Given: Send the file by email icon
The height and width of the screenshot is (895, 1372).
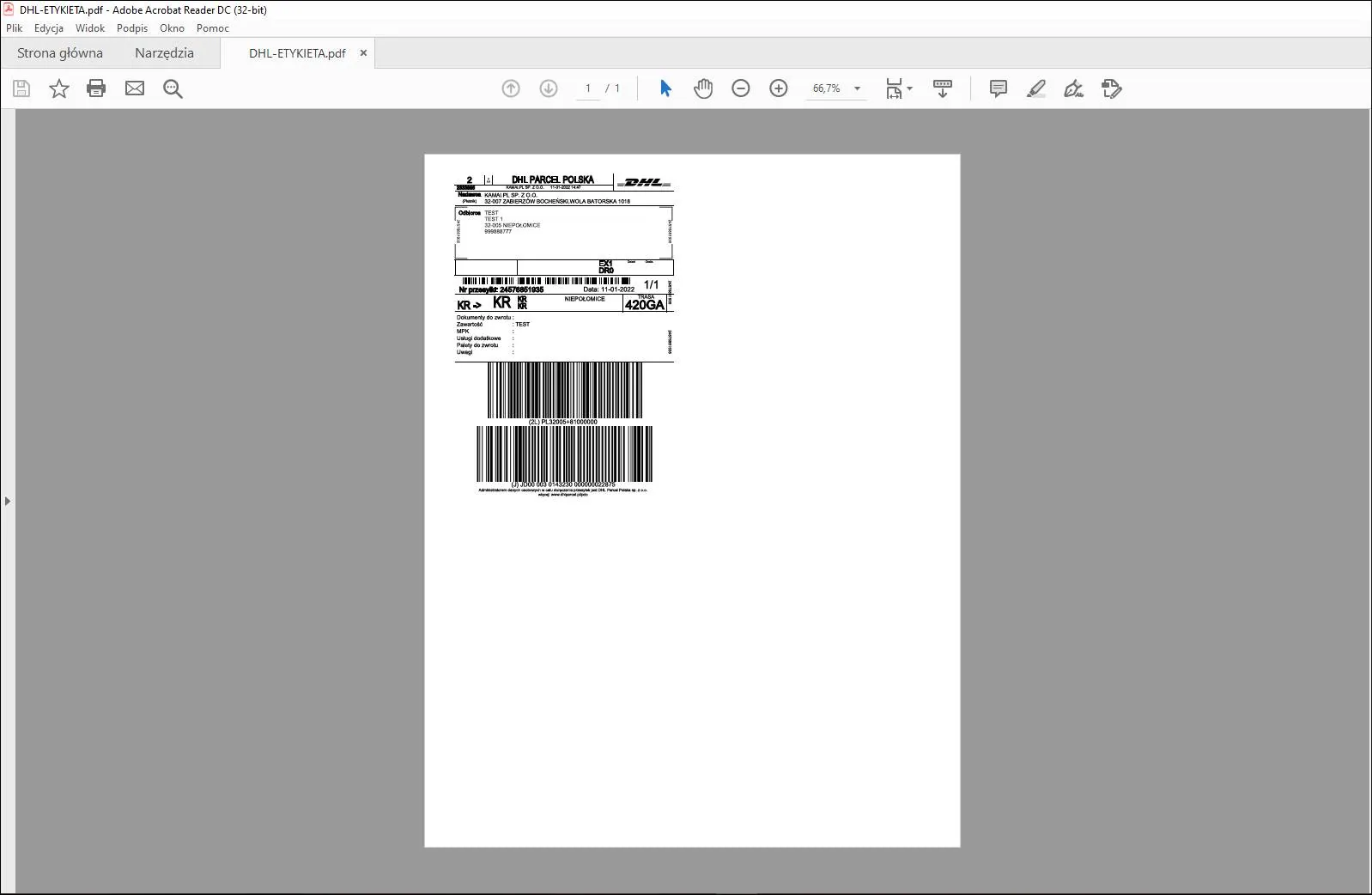Looking at the screenshot, I should pos(135,88).
